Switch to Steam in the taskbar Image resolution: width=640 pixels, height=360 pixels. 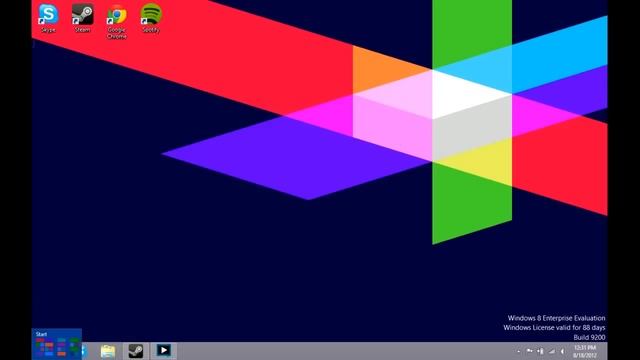coord(136,351)
